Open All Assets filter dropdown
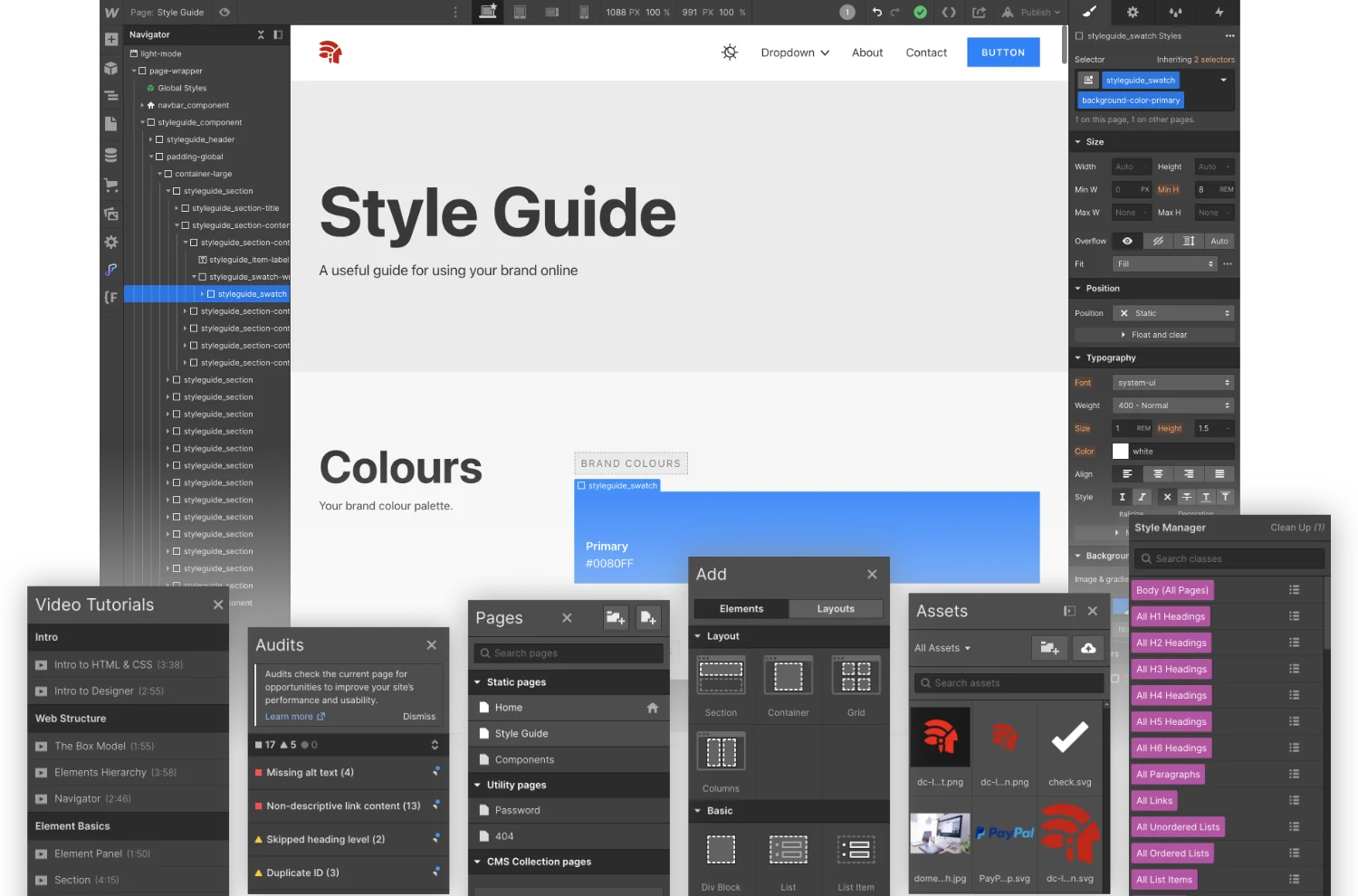The height and width of the screenshot is (896, 1358). click(942, 648)
